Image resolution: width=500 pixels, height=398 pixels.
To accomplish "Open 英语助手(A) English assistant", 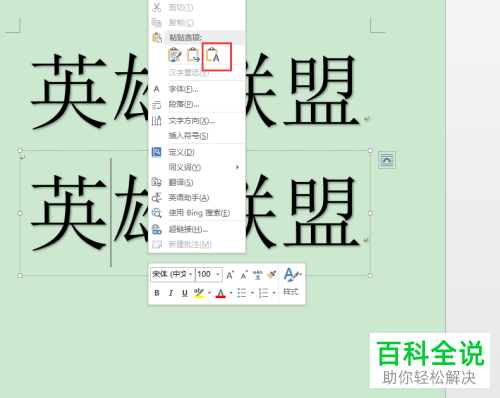I will click(x=189, y=198).
